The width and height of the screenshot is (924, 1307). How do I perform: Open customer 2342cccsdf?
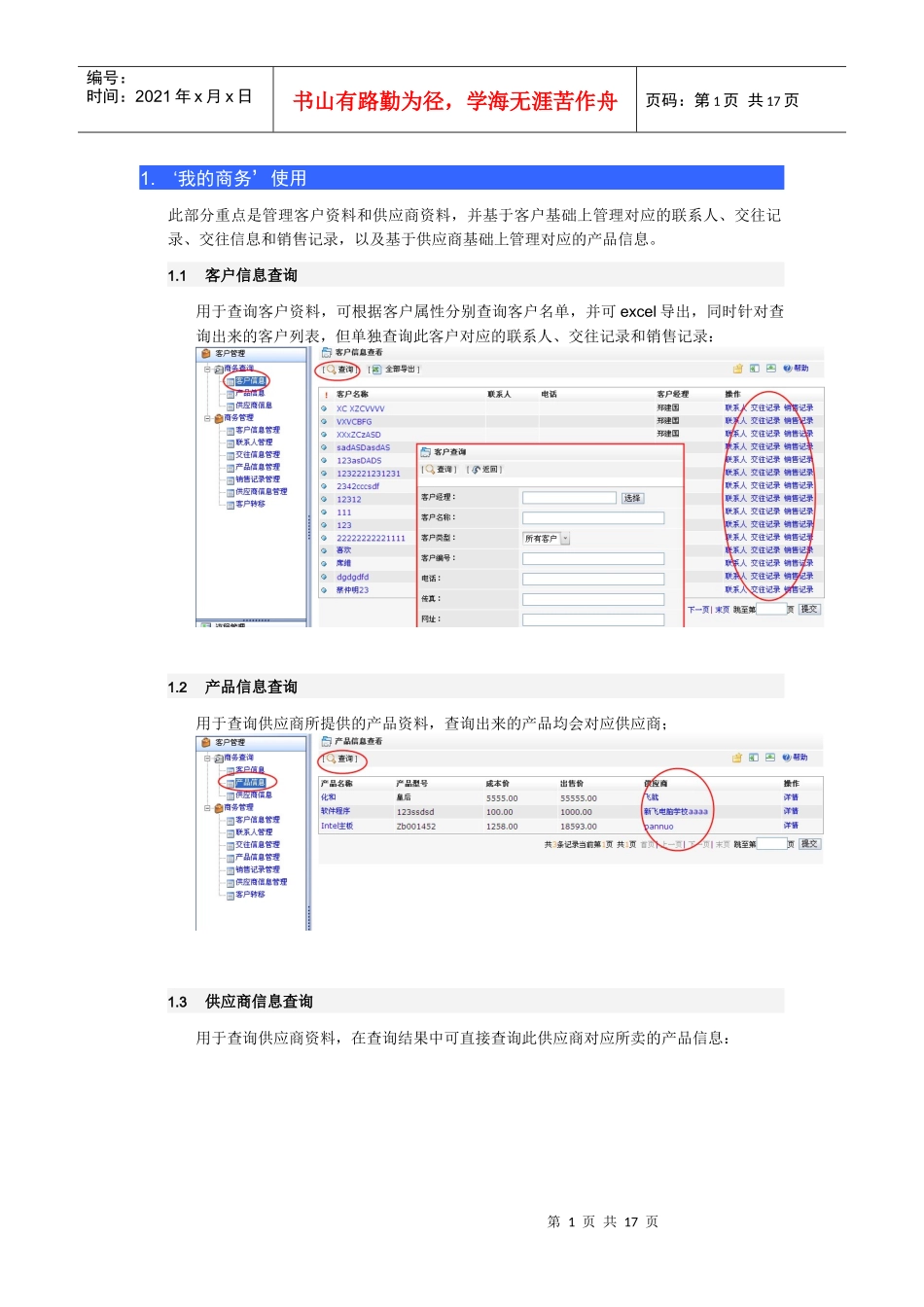(358, 486)
